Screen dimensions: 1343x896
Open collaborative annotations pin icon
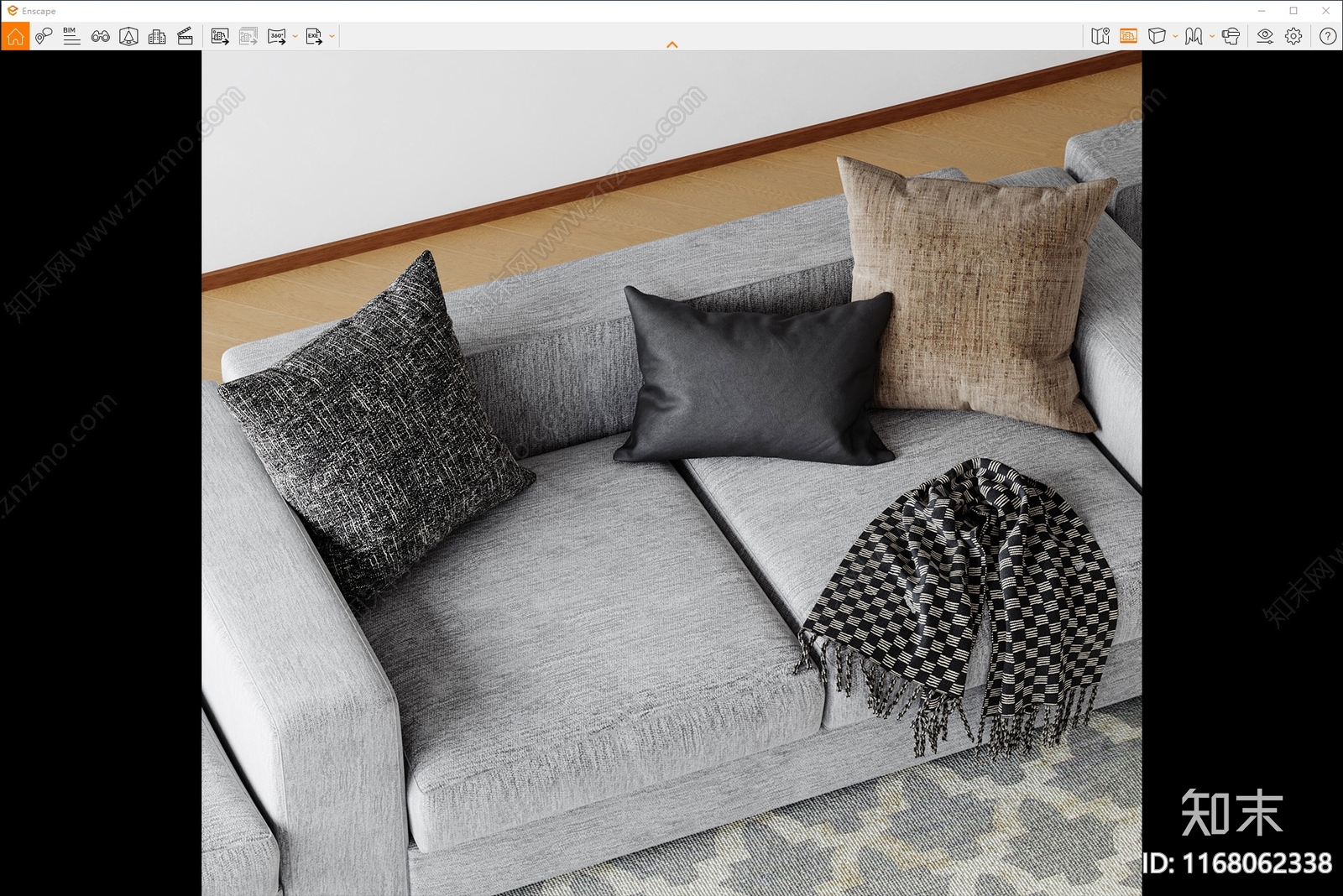tap(44, 36)
